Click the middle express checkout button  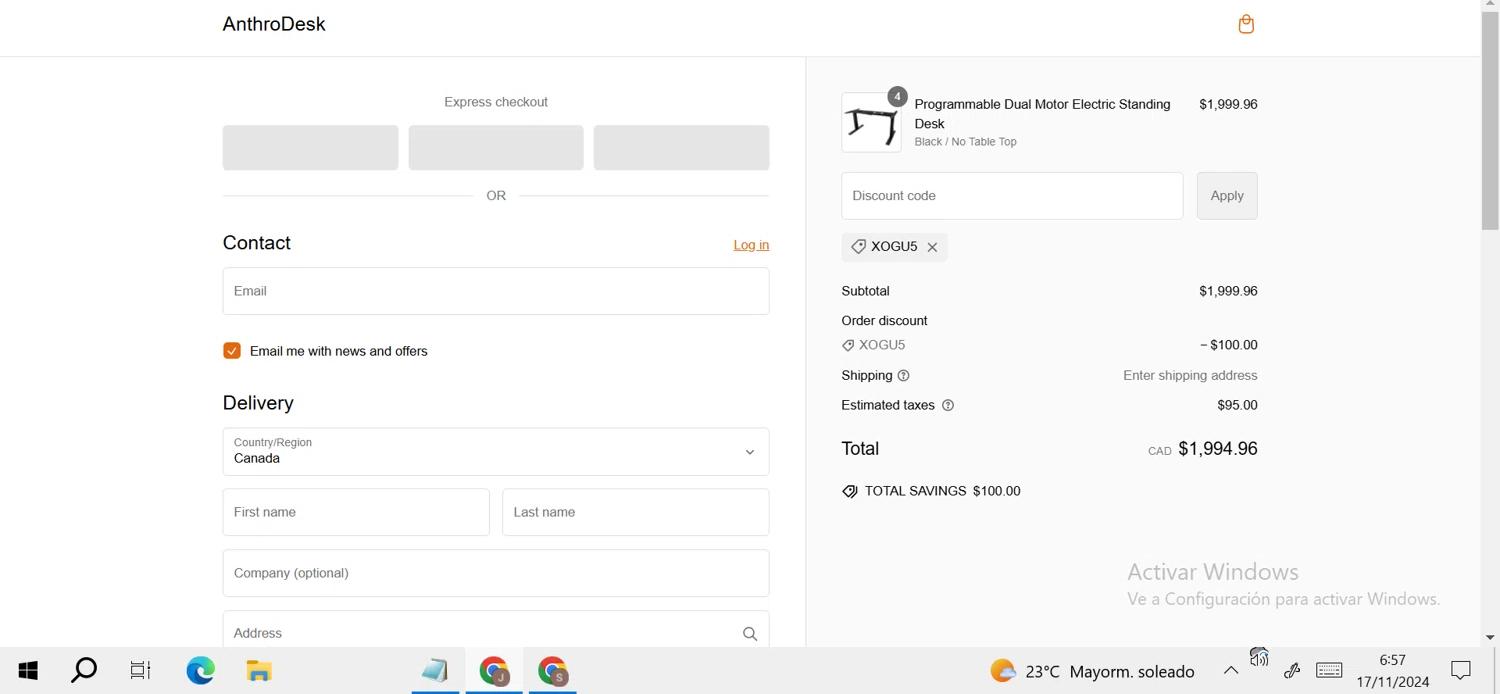[496, 147]
